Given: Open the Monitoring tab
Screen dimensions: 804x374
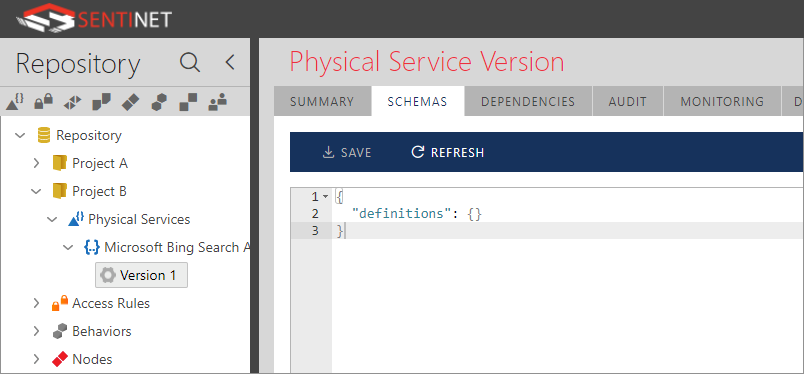Looking at the screenshot, I should coord(722,102).
